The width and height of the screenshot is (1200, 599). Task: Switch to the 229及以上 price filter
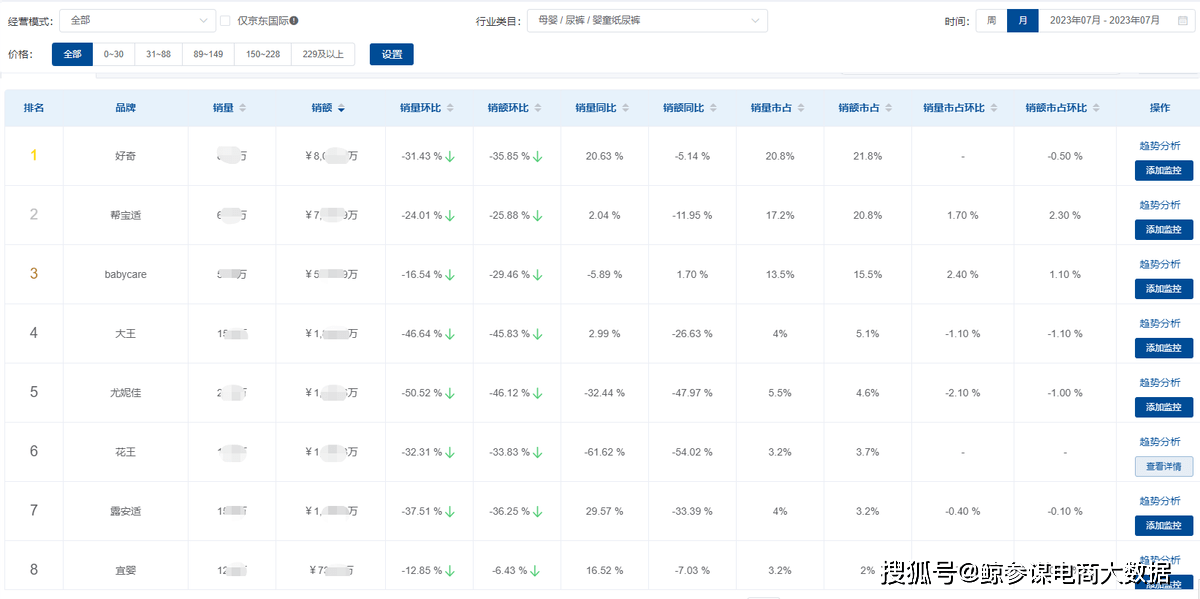pyautogui.click(x=322, y=54)
